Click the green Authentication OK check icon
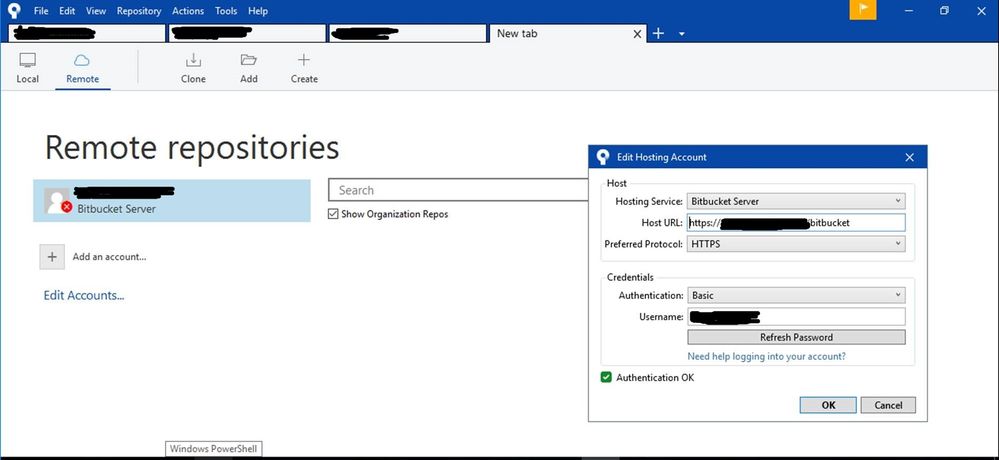Screen dimensions: 999x460 pos(606,377)
